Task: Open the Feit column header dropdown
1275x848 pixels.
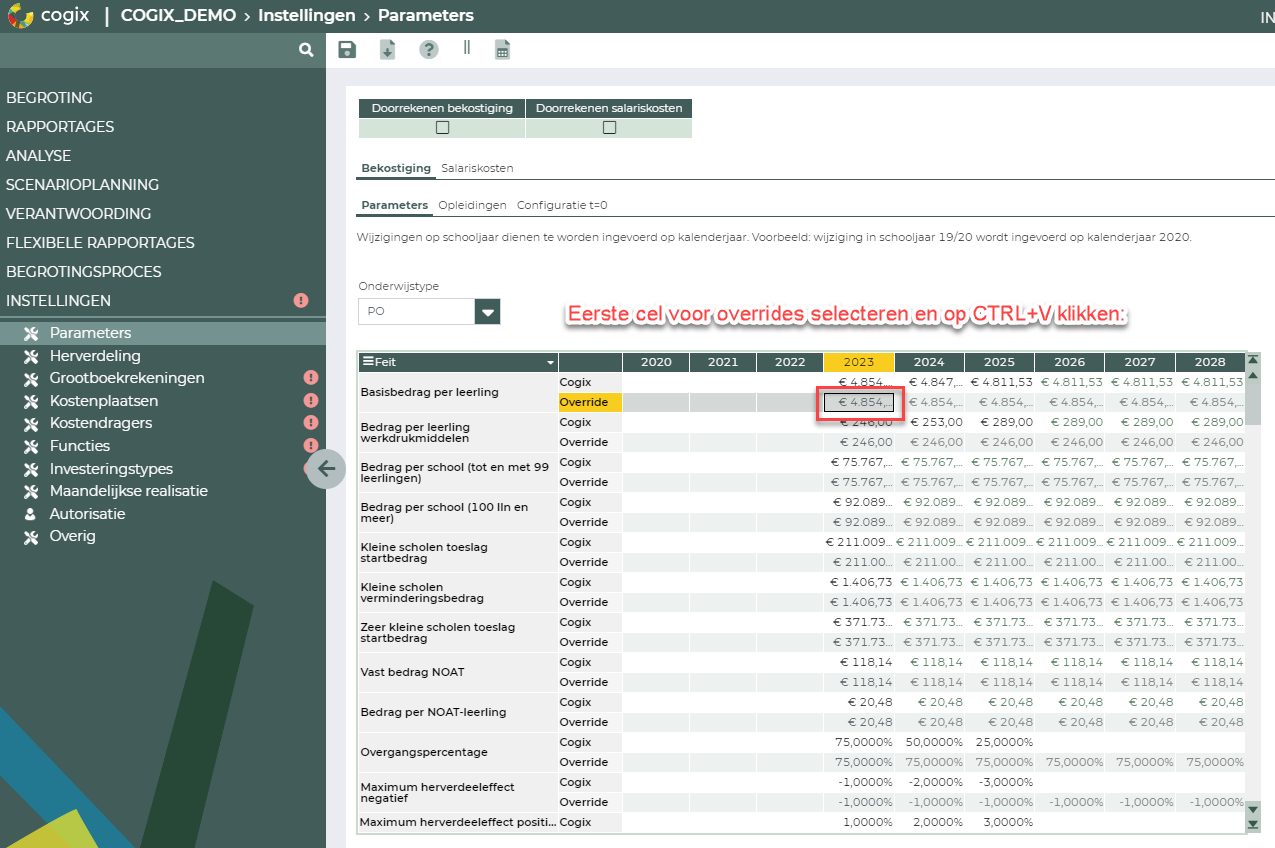Action: pos(550,362)
